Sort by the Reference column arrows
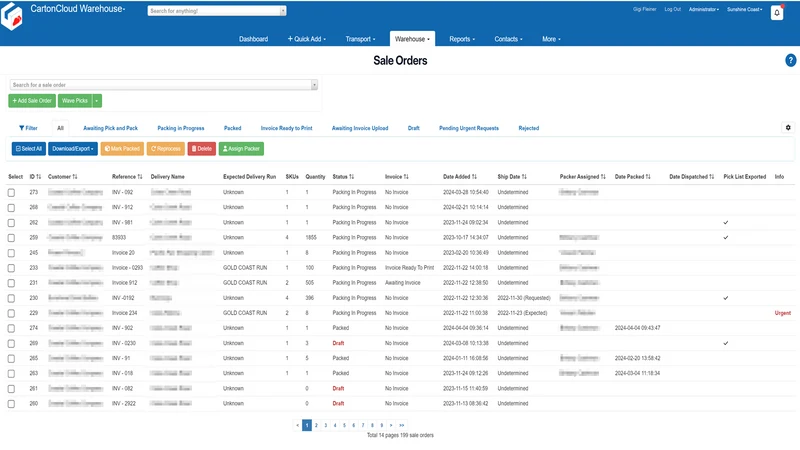800x450 pixels. coord(140,177)
